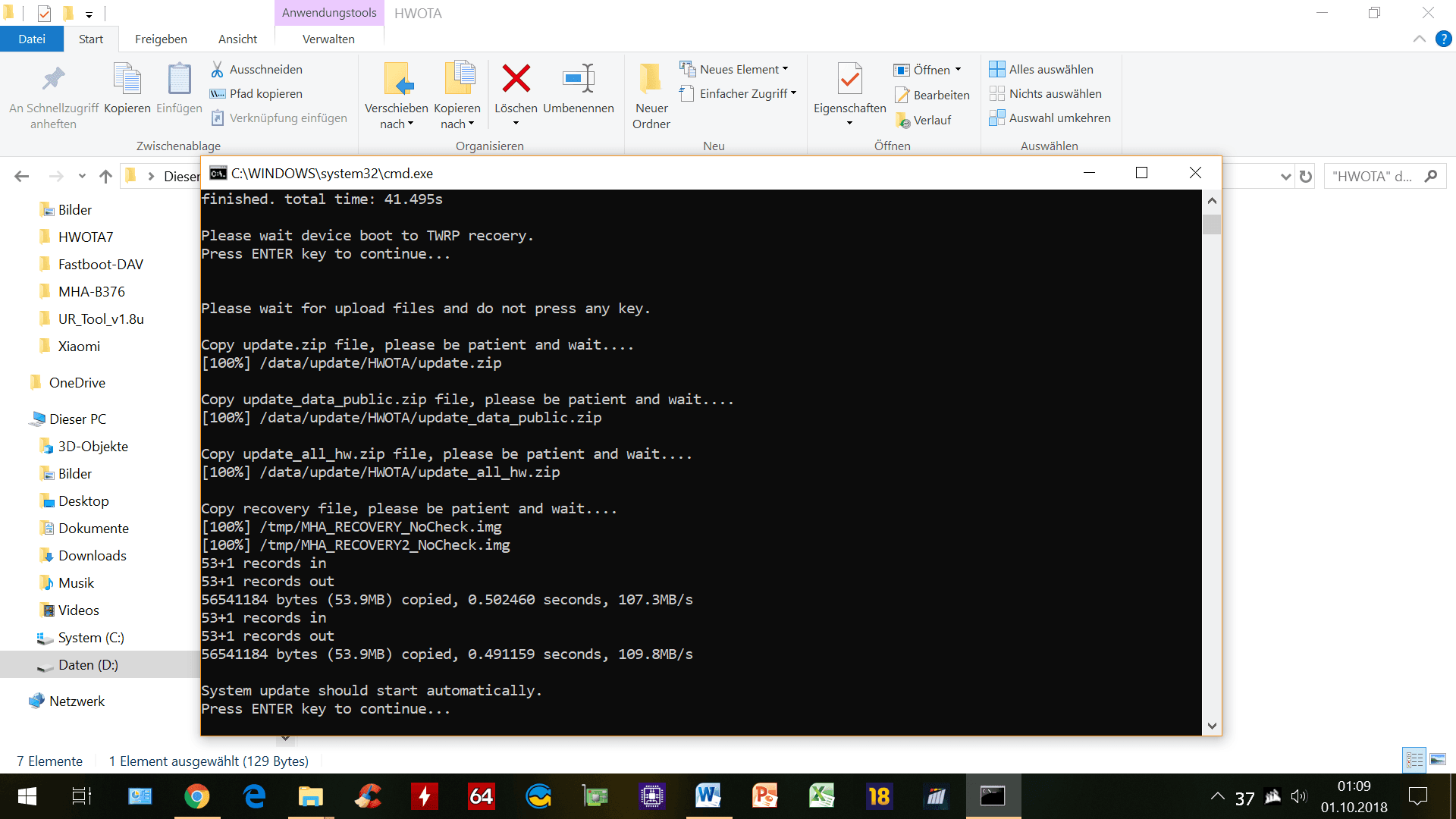The width and height of the screenshot is (1456, 819).
Task: Open Neues Element dropdown
Action: point(734,69)
